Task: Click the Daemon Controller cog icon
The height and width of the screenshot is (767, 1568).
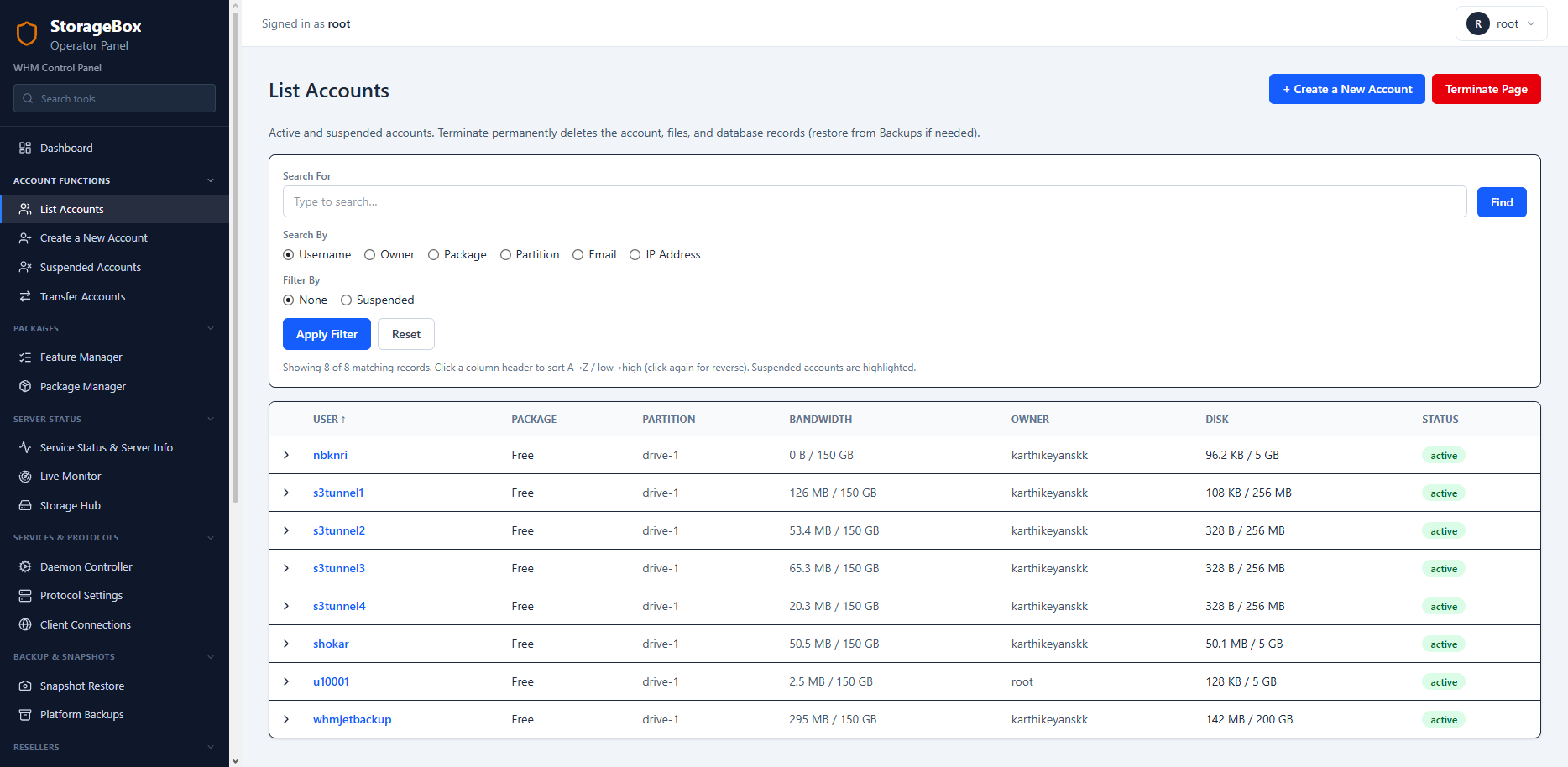Action: pyautogui.click(x=25, y=566)
